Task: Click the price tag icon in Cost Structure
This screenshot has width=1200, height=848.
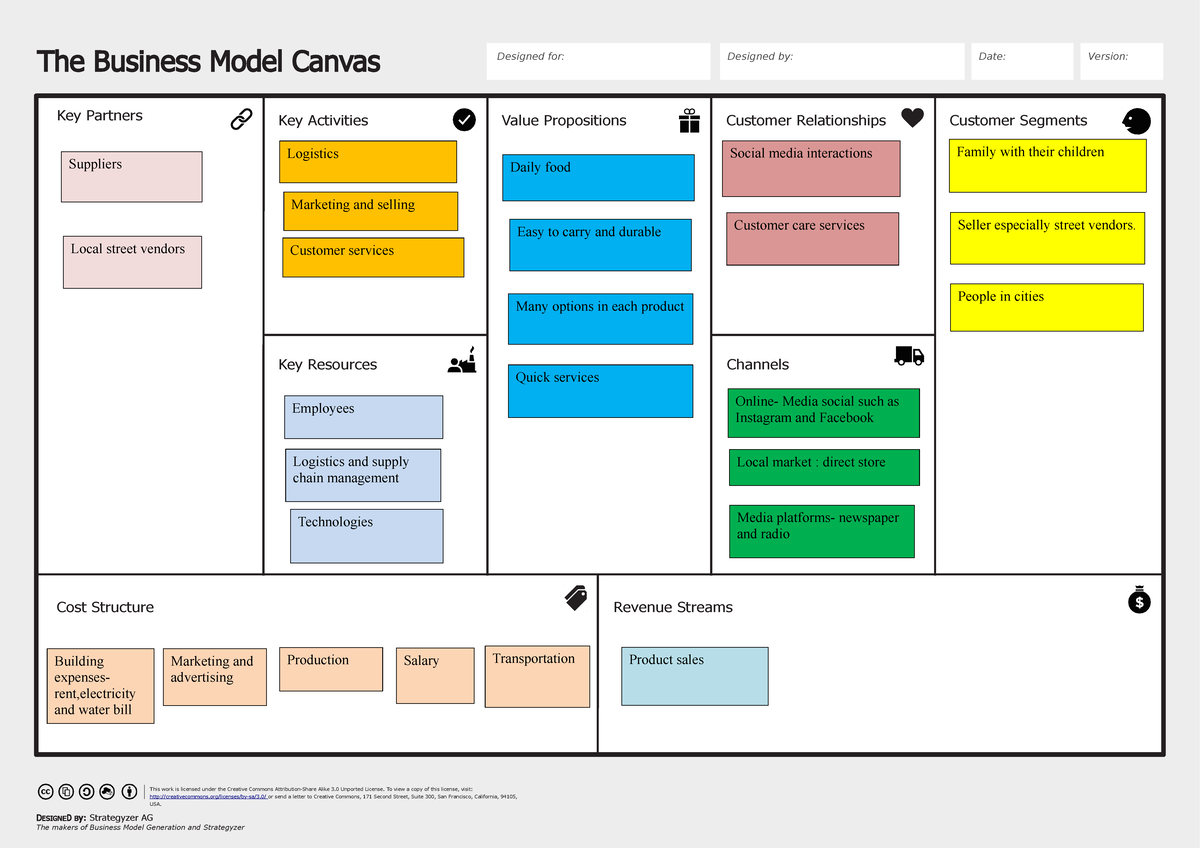Action: tap(576, 598)
